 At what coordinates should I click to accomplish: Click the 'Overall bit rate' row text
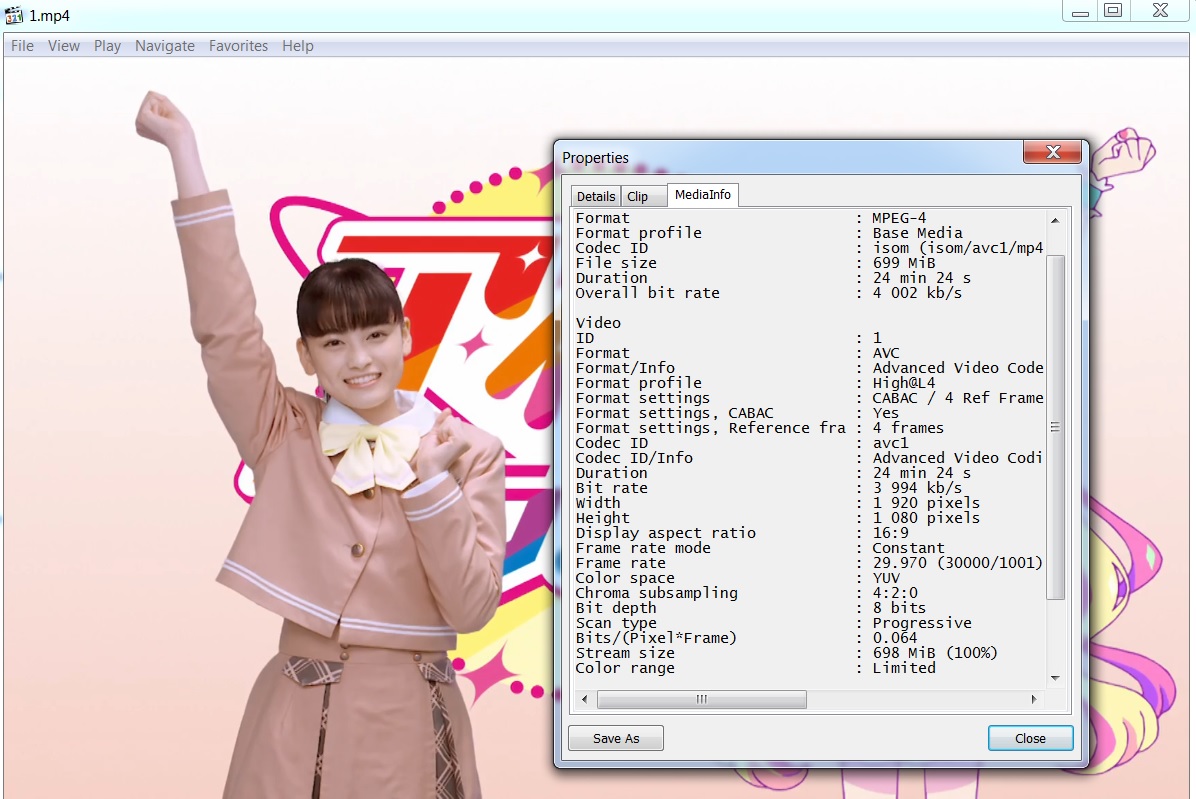tap(648, 293)
